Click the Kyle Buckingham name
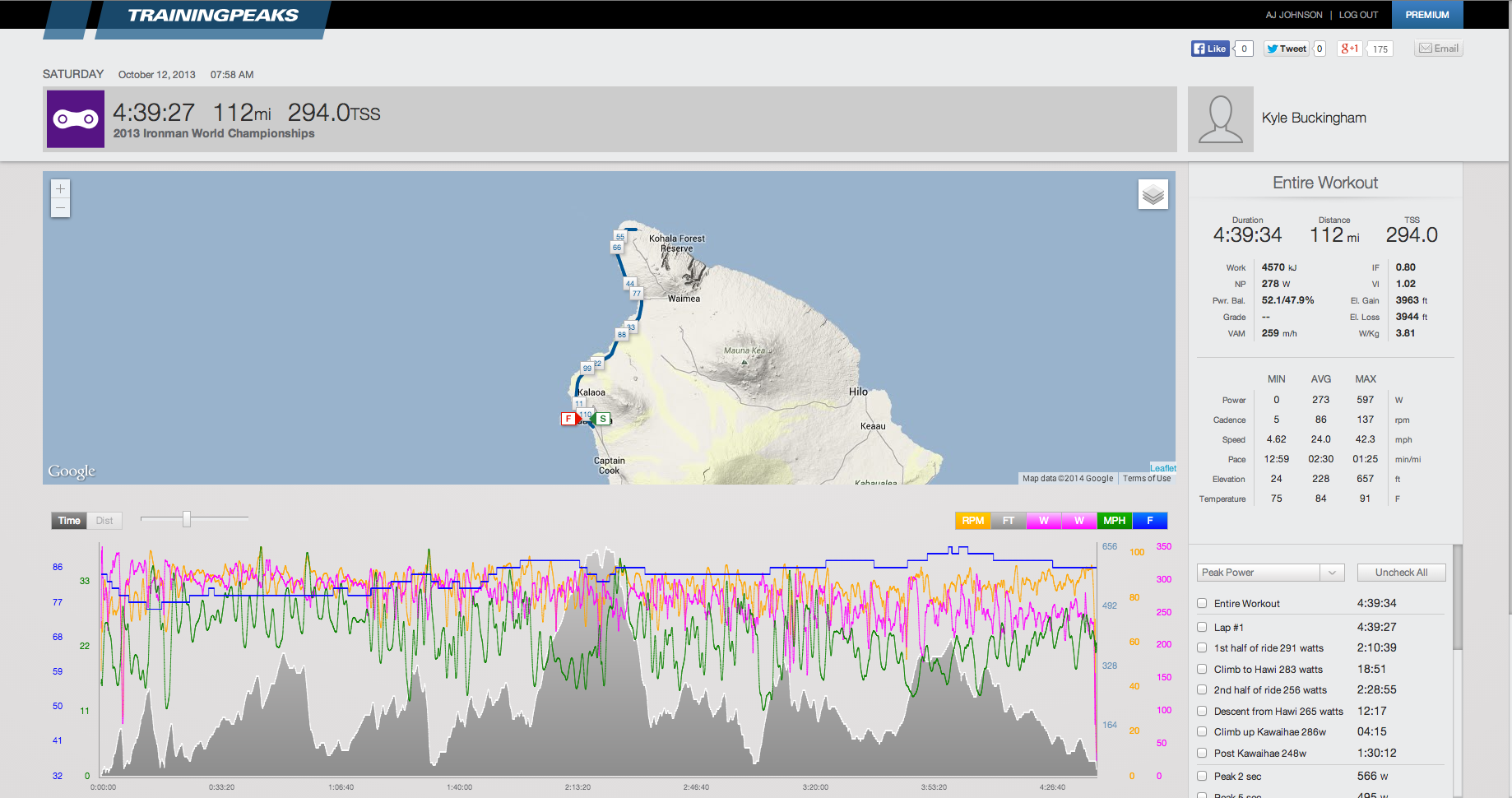 [x=1314, y=118]
